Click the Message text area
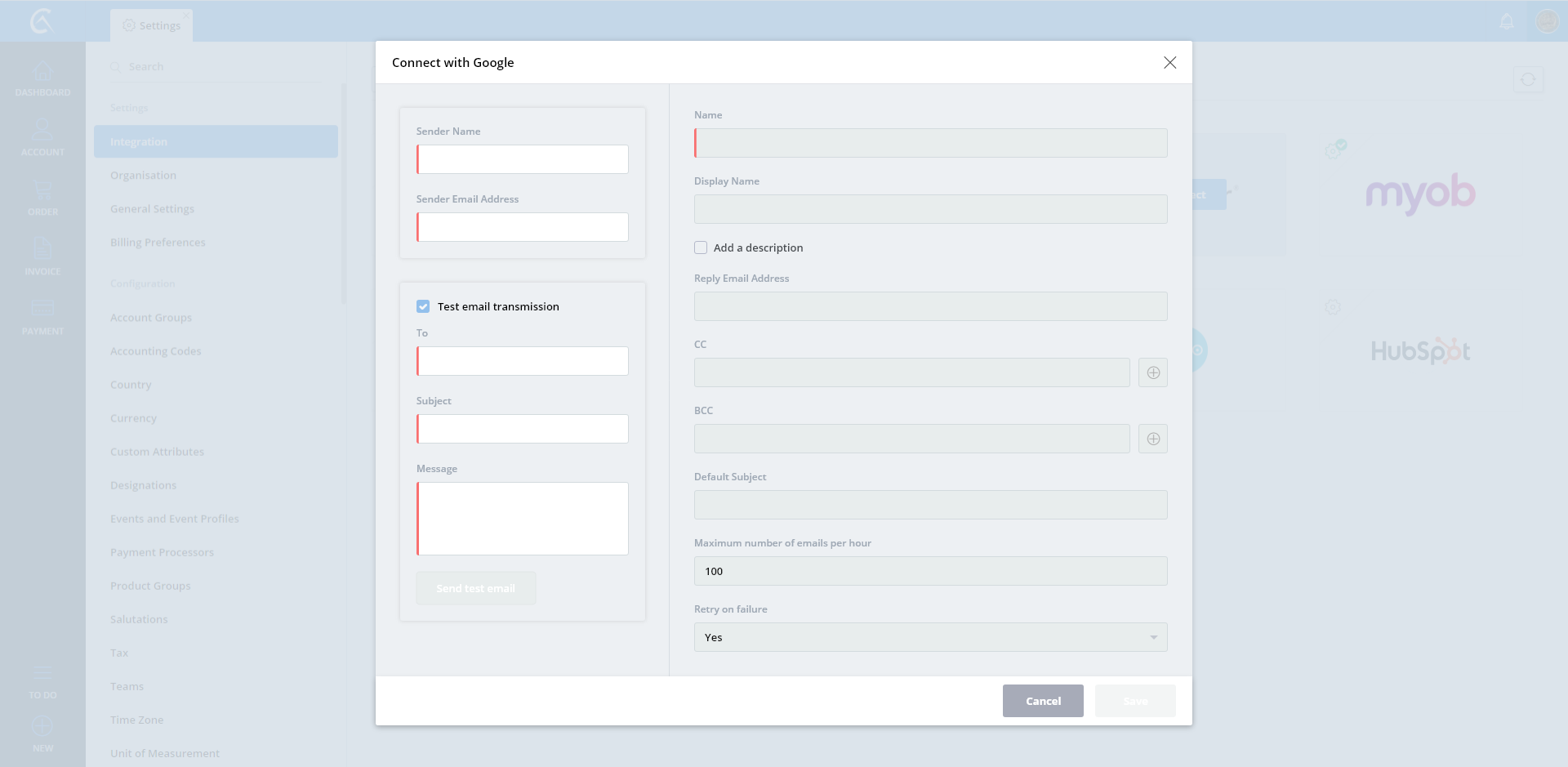Viewport: 1568px width, 767px height. coord(523,519)
